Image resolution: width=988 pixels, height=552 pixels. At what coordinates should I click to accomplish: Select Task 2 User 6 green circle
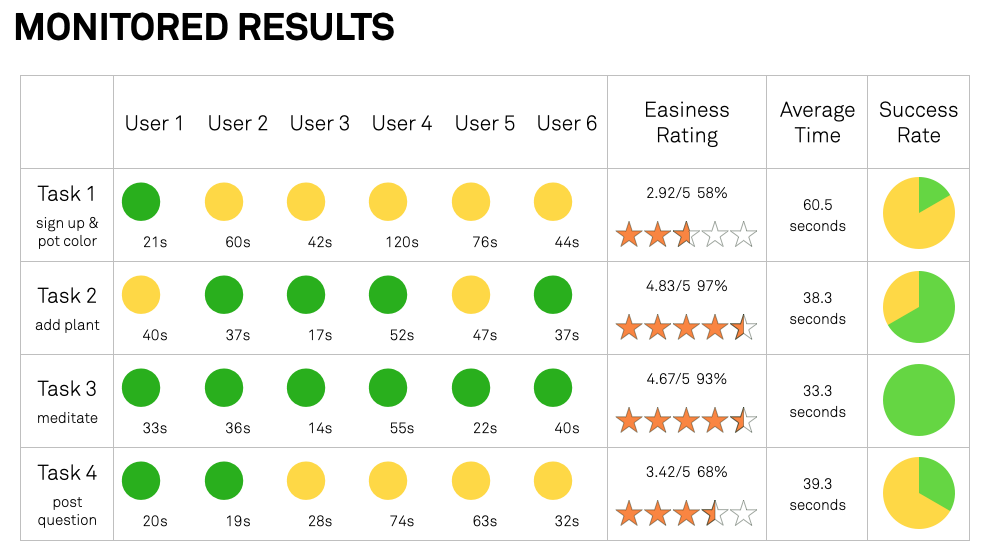pos(553,294)
